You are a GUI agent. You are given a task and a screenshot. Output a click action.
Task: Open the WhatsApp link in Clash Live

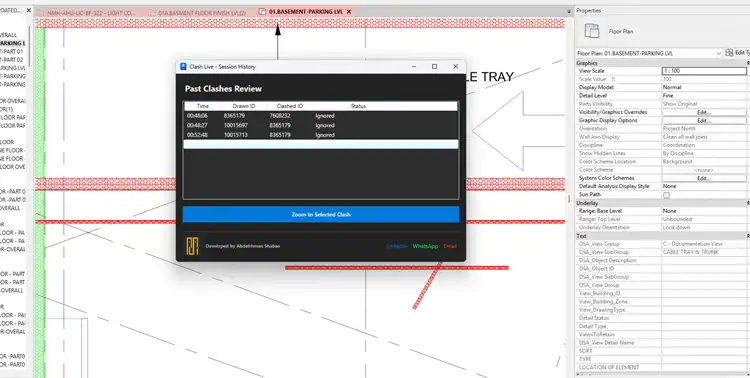(x=425, y=246)
